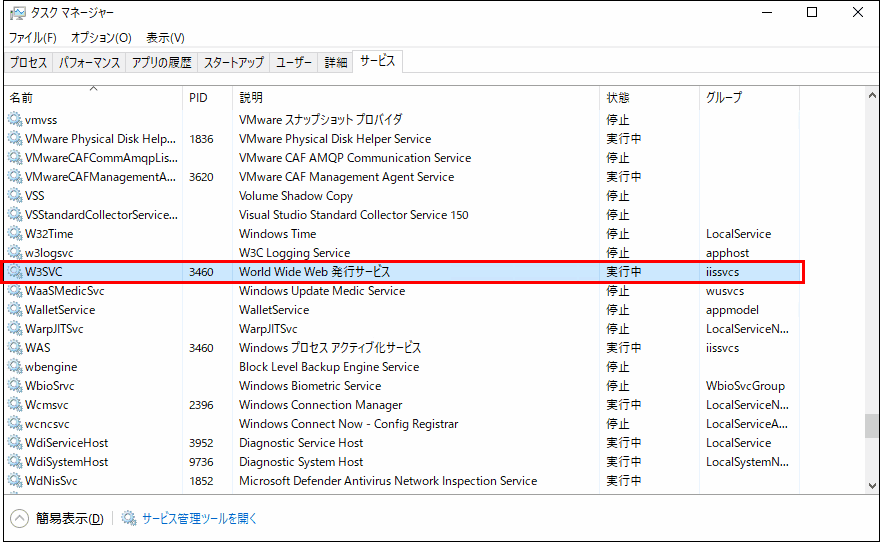Click the gear icon for WbioSrvc

click(x=15, y=386)
